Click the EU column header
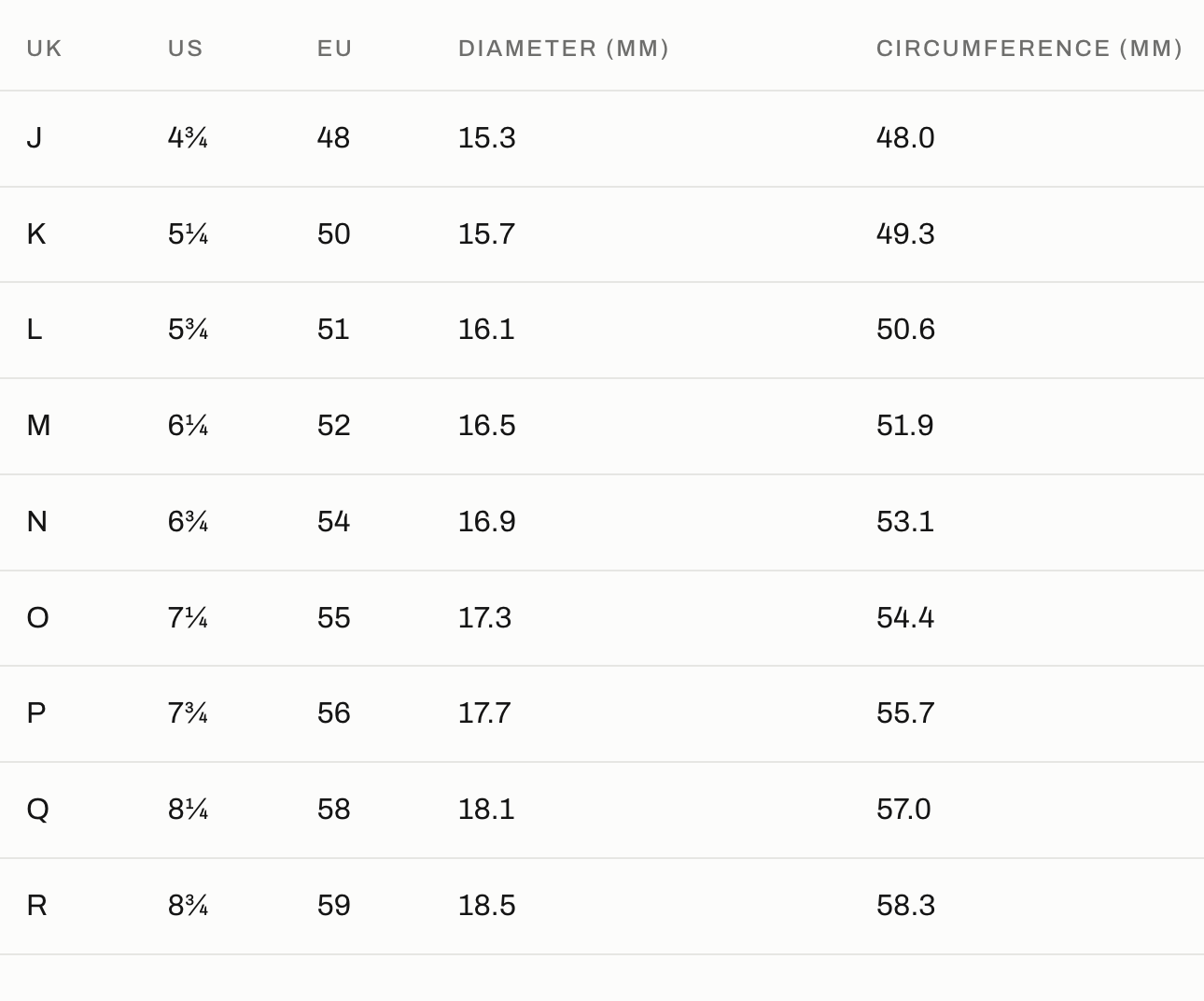Screen dimensions: 1204x1001 (x=335, y=49)
